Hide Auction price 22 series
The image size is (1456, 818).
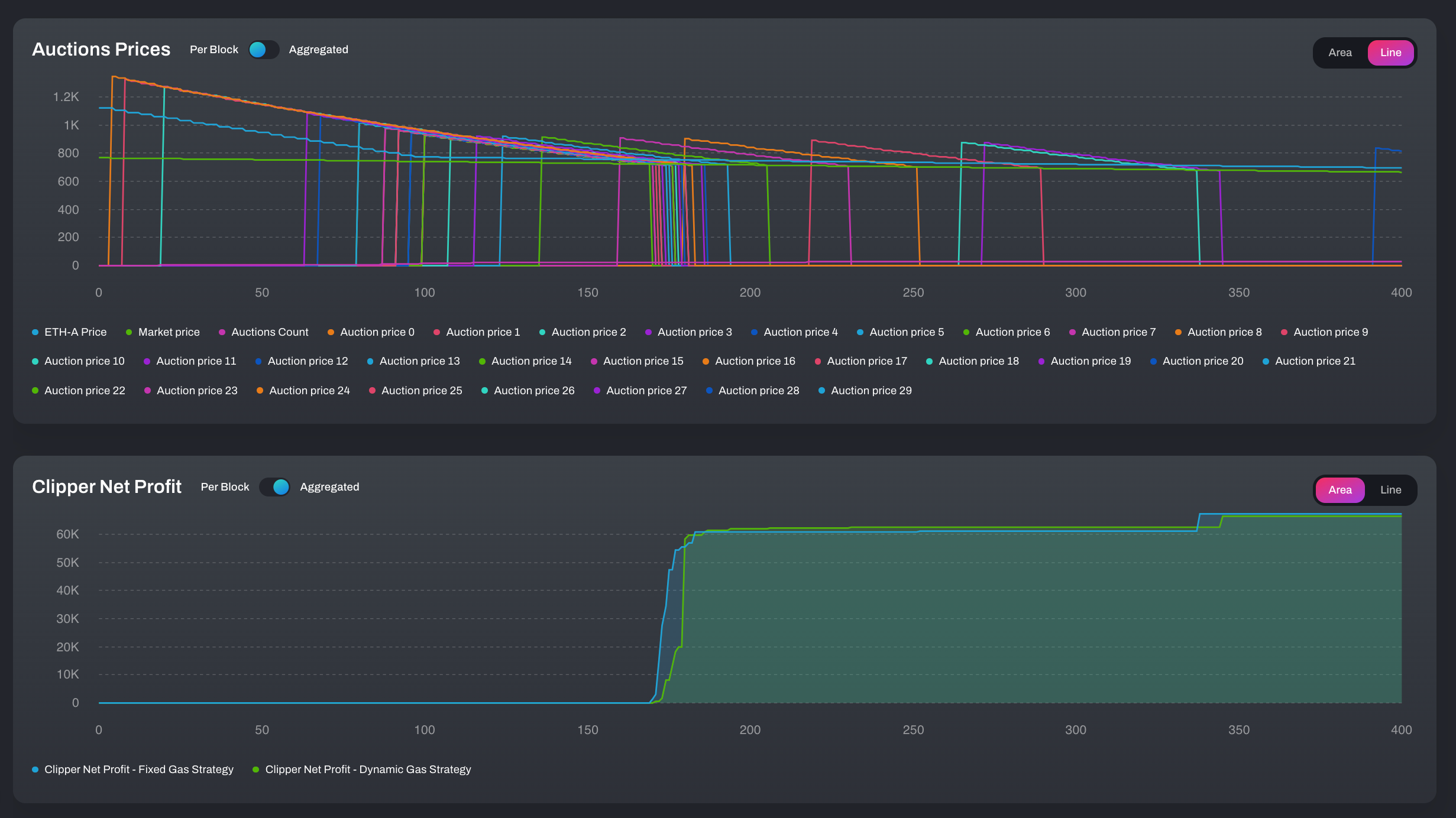tap(84, 391)
